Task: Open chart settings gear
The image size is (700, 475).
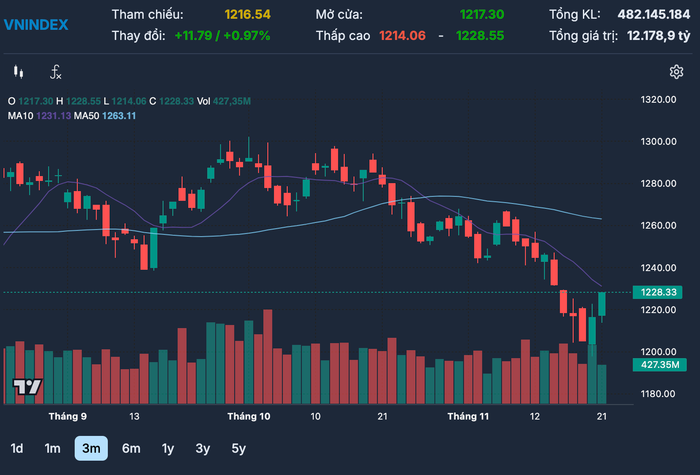Action: tap(676, 72)
